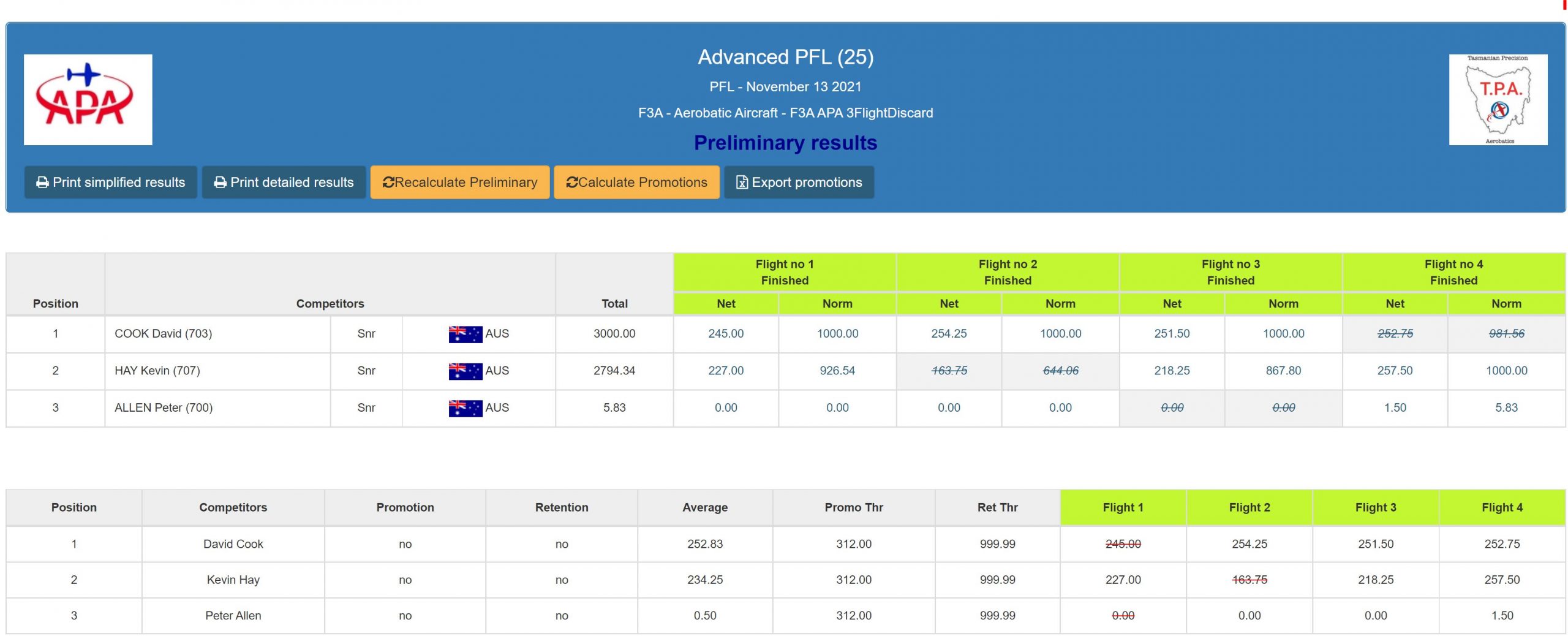1568x636 pixels.
Task: Click Peter Allen average 0.50
Action: (x=705, y=616)
